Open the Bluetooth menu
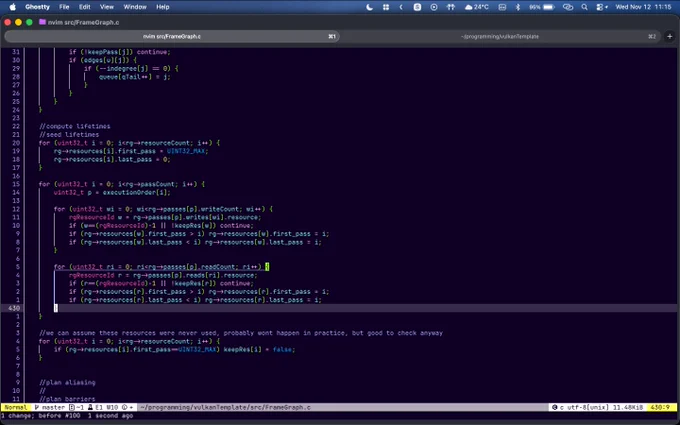Image resolution: width=680 pixels, height=425 pixels. click(x=518, y=7)
